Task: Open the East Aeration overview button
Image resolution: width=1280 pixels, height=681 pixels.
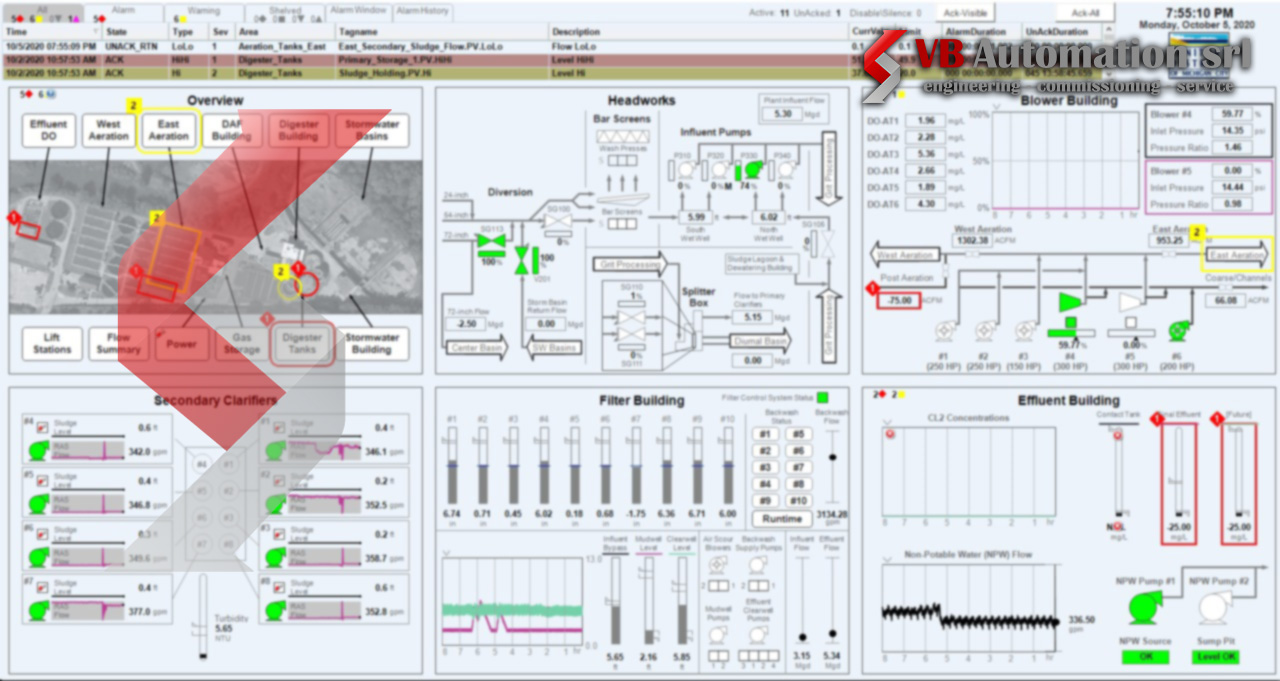Action: pyautogui.click(x=169, y=130)
